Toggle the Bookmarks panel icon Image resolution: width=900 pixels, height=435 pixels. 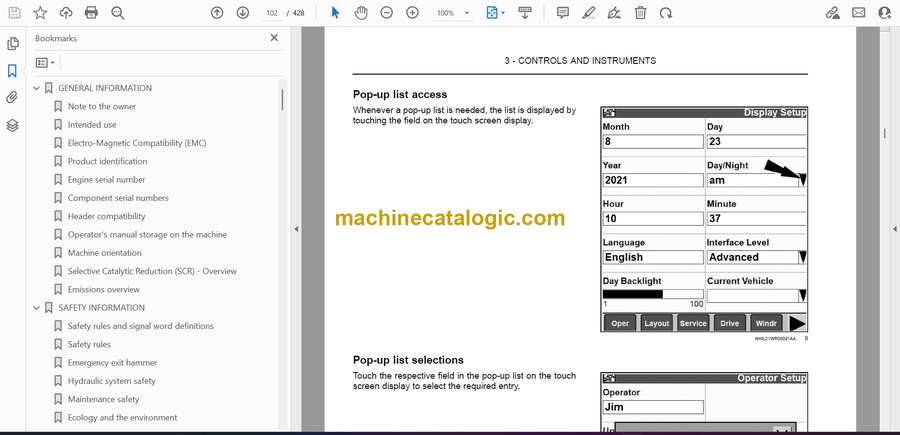click(x=12, y=71)
